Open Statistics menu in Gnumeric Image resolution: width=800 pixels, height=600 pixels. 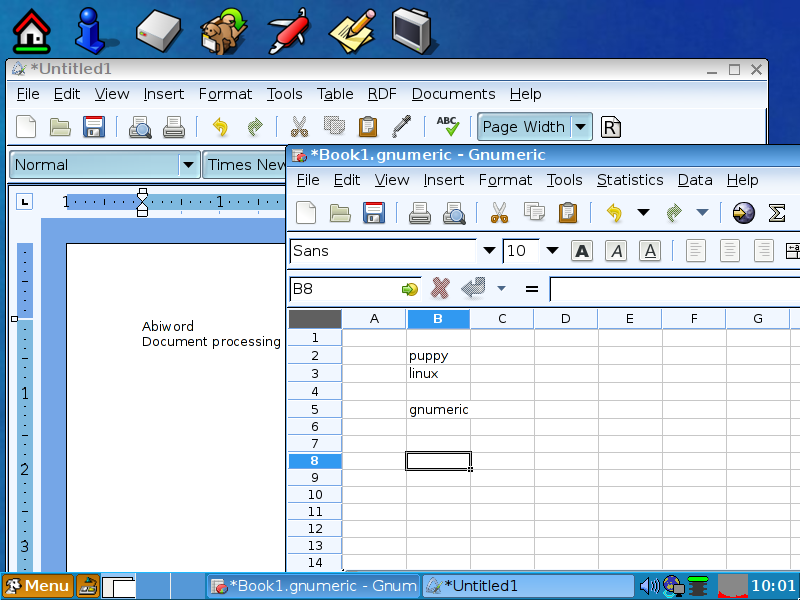click(x=630, y=180)
